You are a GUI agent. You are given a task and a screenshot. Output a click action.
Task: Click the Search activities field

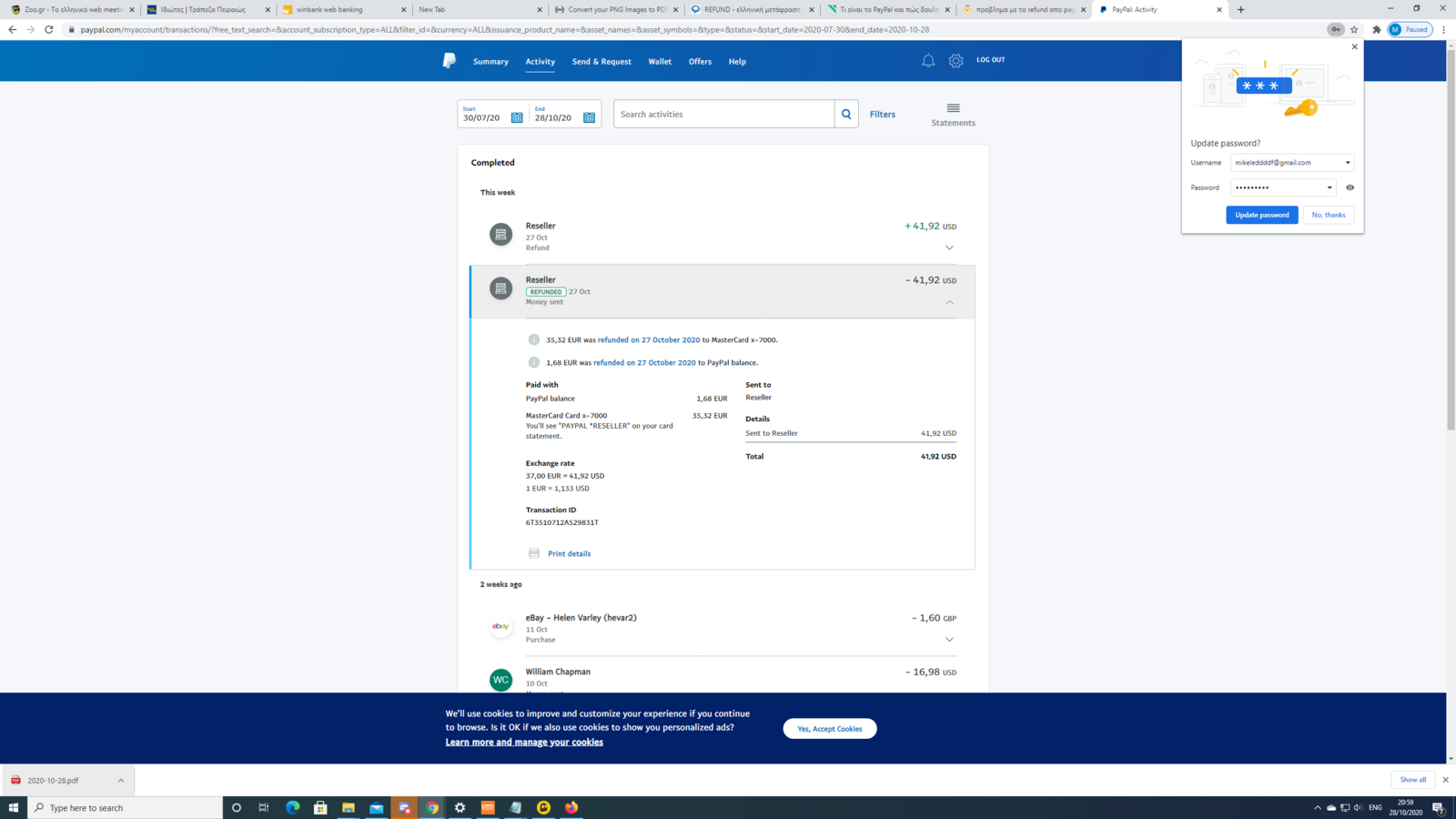coord(723,114)
